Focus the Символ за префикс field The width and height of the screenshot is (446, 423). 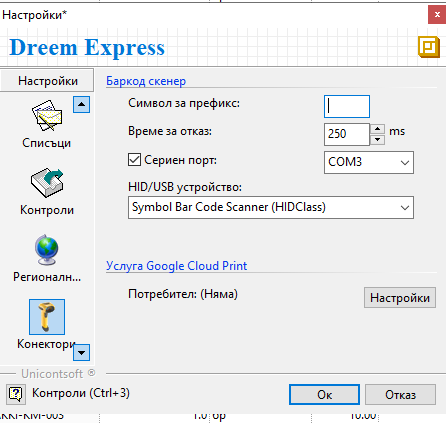[x=347, y=106]
